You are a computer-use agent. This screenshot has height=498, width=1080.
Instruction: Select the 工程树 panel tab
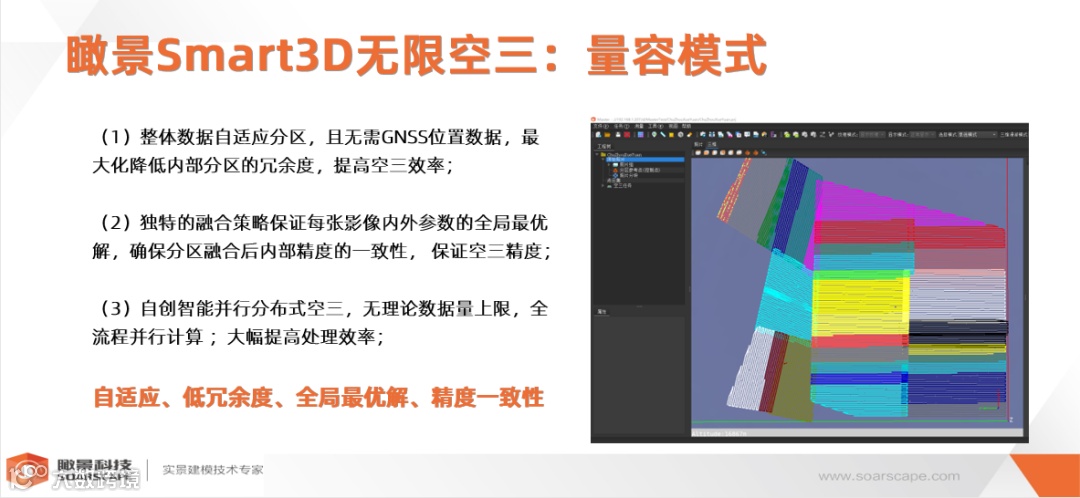604,147
